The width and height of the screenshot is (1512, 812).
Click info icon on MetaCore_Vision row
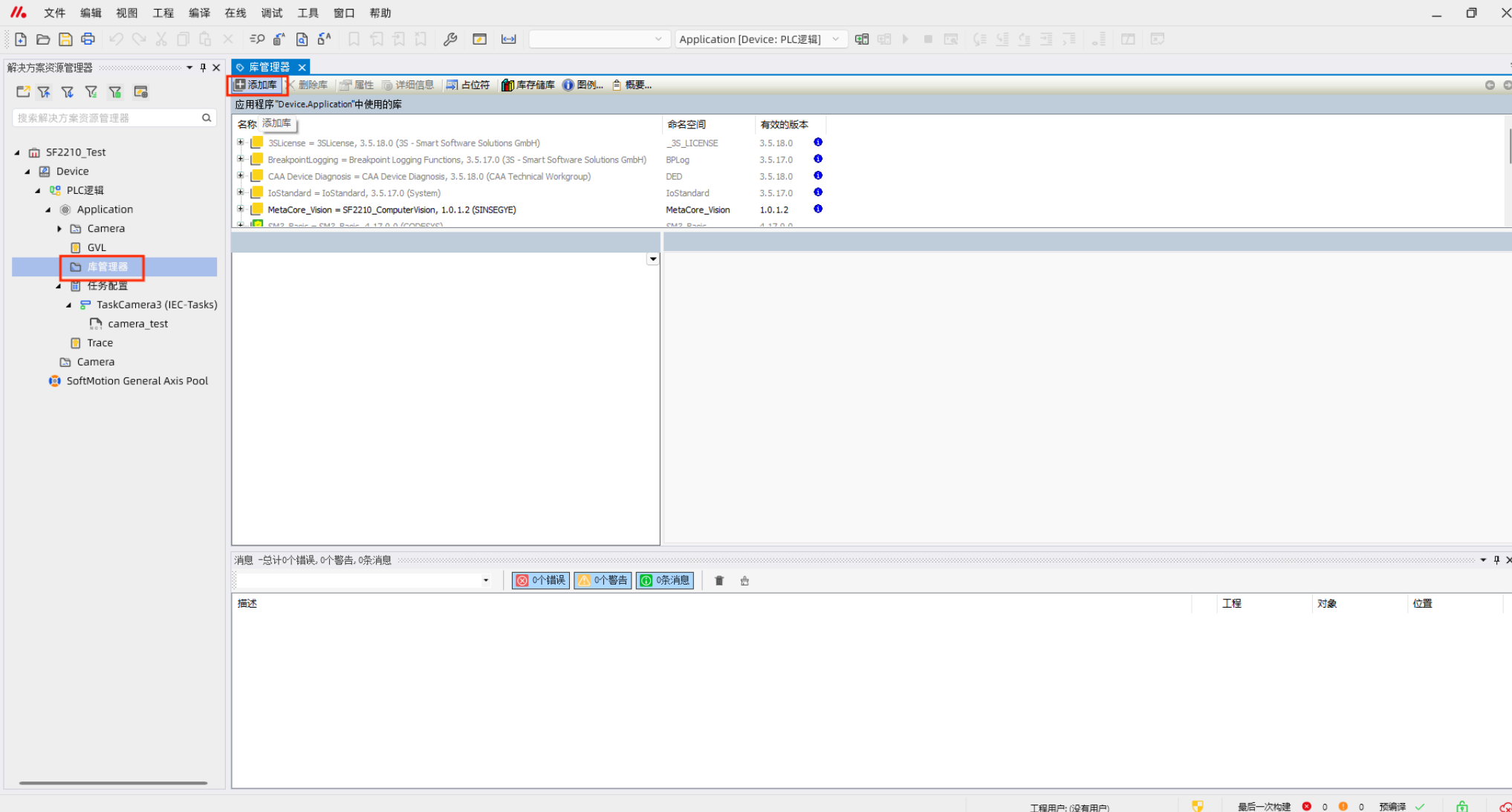(x=817, y=210)
